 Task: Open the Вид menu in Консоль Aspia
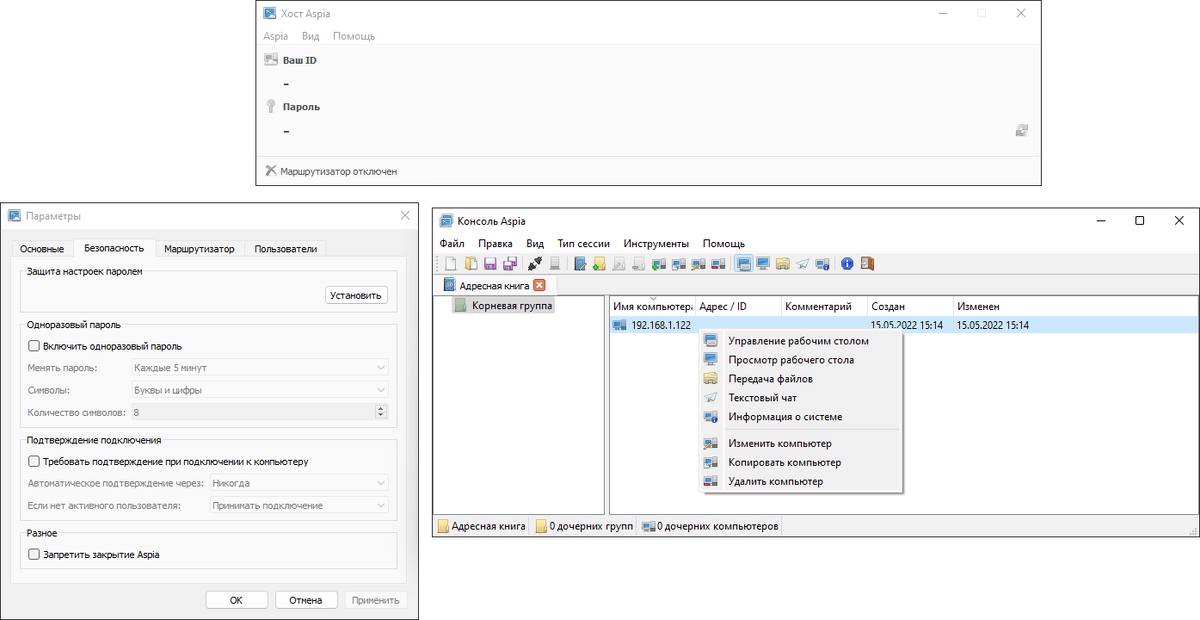[535, 243]
